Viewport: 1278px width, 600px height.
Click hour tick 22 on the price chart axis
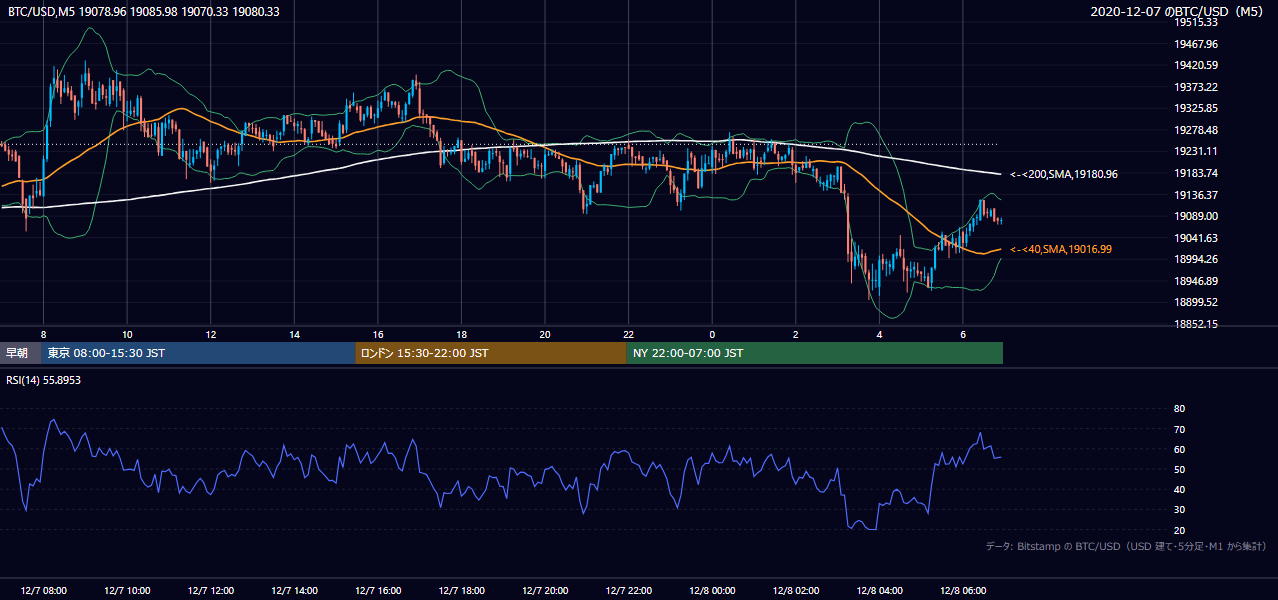(629, 334)
